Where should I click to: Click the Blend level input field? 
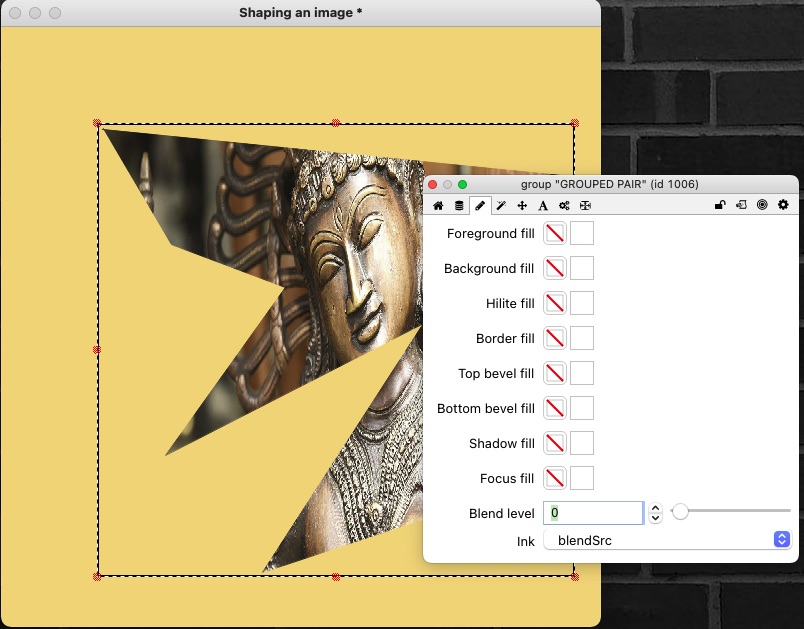pyautogui.click(x=592, y=513)
